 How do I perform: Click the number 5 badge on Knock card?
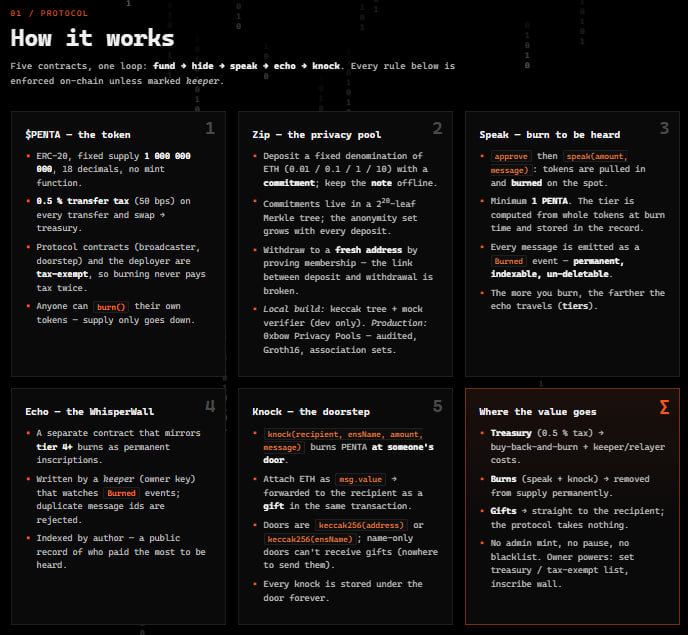click(x=437, y=406)
